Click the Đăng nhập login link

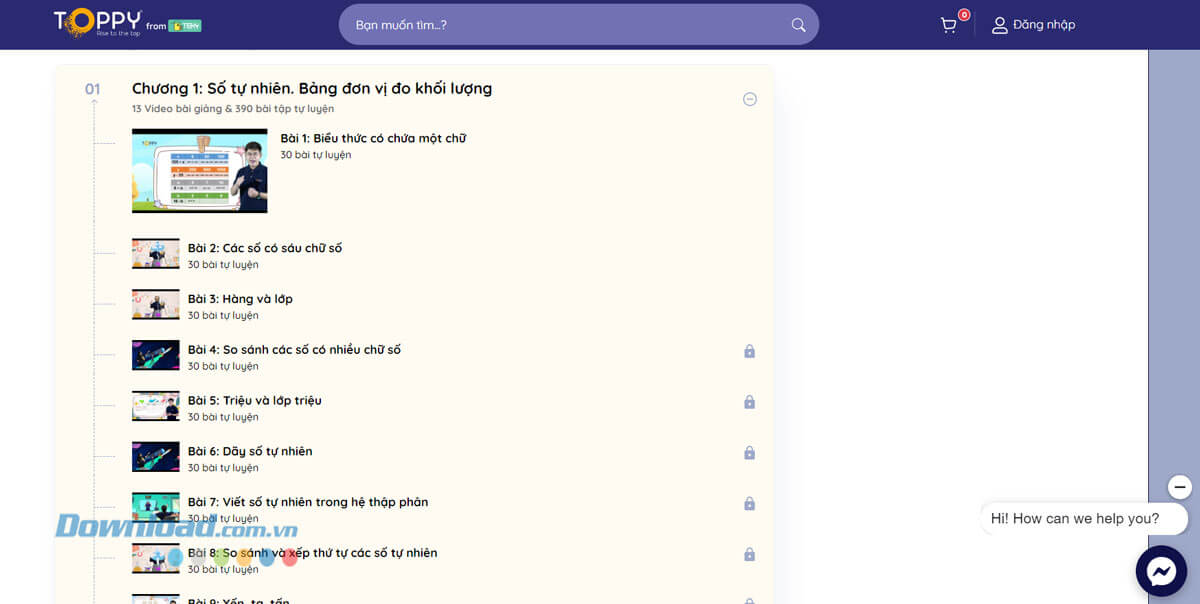(1043, 25)
